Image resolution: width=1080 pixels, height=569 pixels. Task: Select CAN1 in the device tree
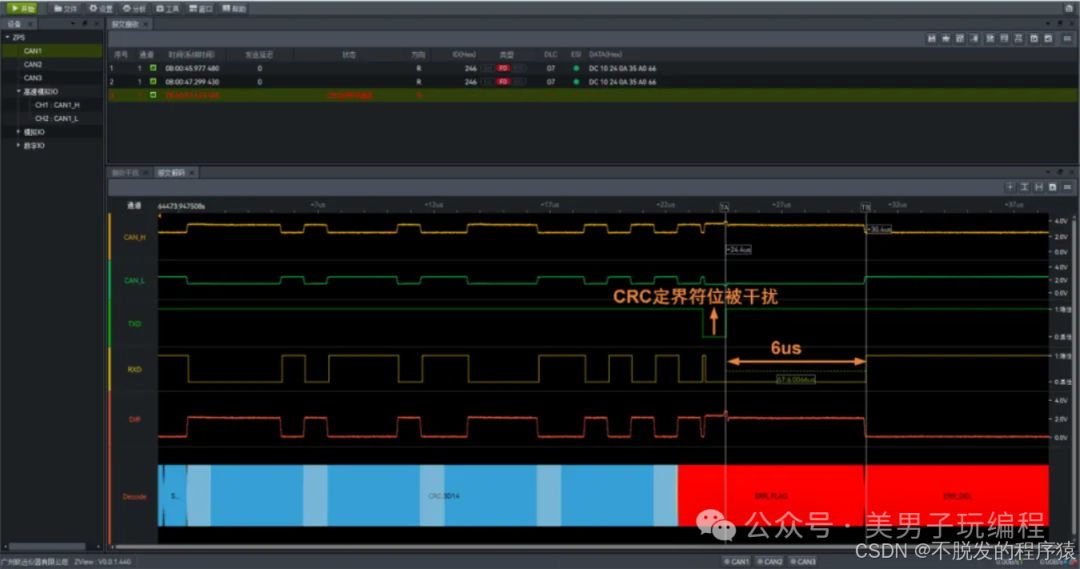[32, 51]
